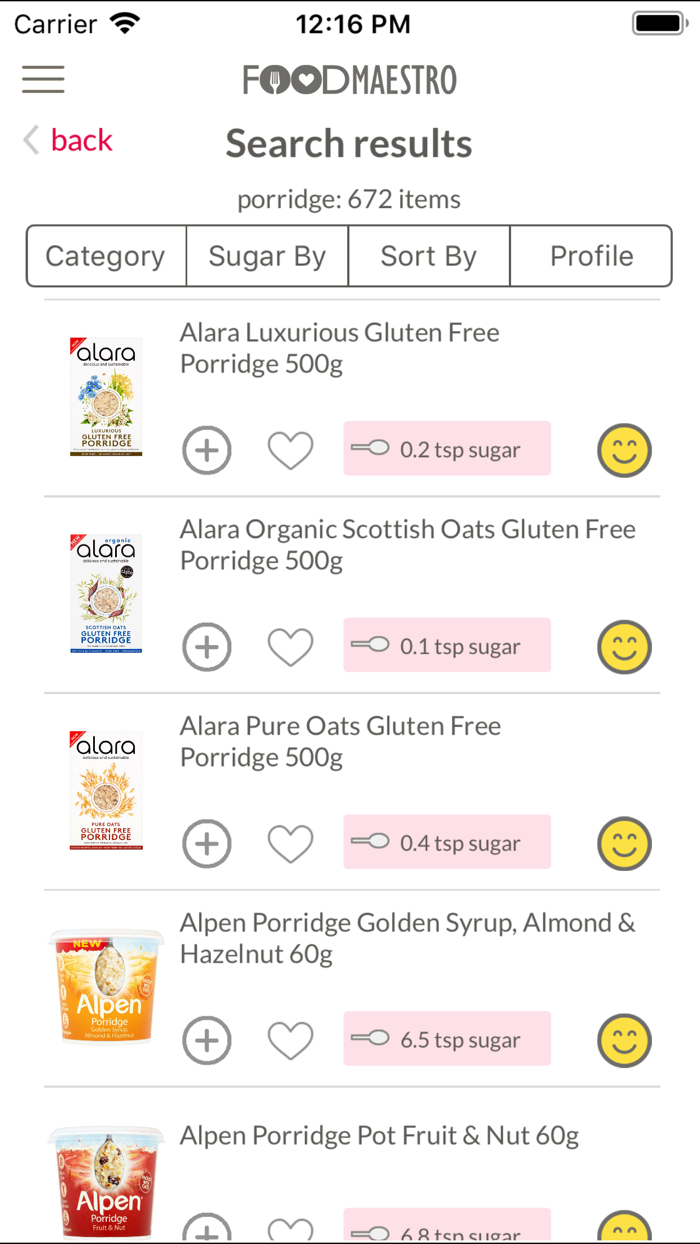
Task: Click the 6.5 tsp sugar badge on Alpen porridge
Action: click(447, 1038)
